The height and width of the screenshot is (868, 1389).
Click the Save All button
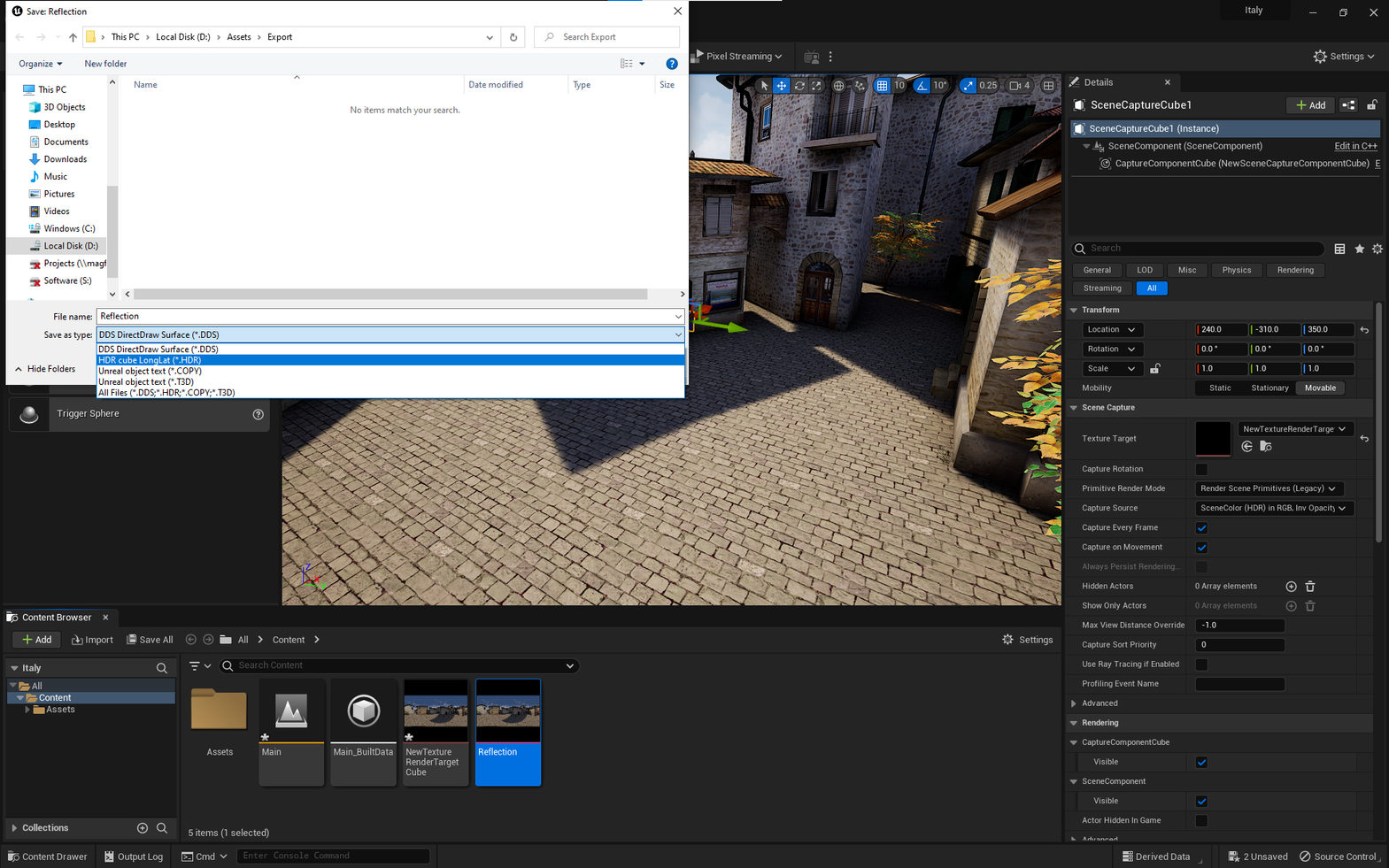coord(150,640)
